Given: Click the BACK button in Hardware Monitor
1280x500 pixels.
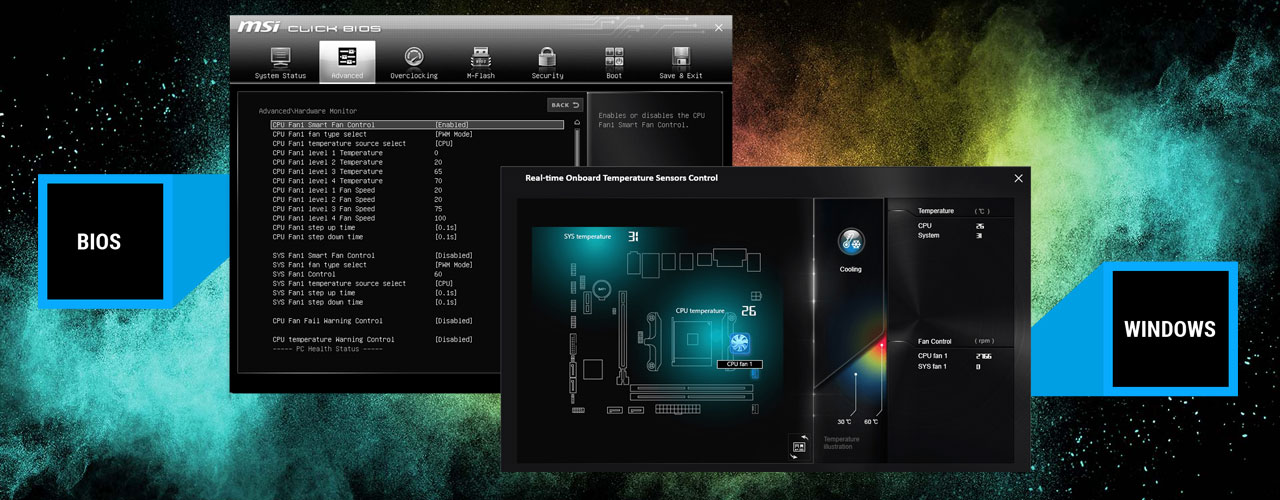Looking at the screenshot, I should click(564, 105).
